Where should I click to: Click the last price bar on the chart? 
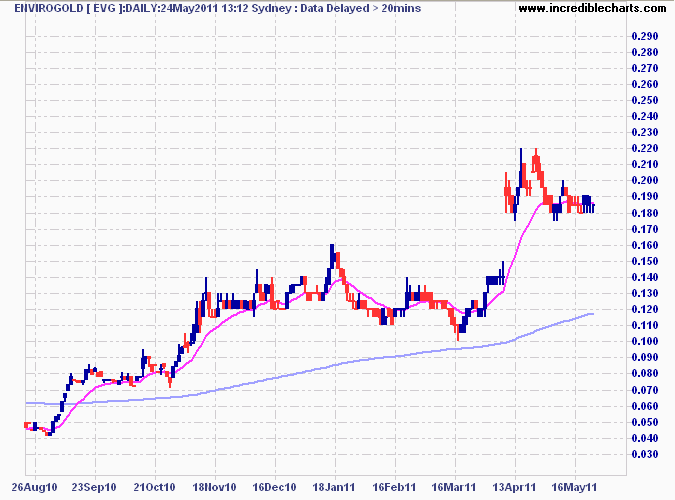(593, 207)
